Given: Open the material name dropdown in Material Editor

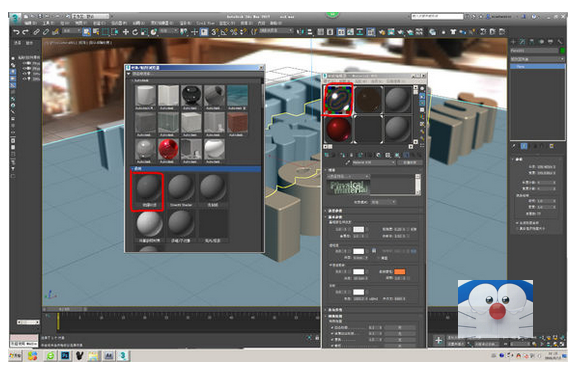Looking at the screenshot, I should tap(373, 163).
